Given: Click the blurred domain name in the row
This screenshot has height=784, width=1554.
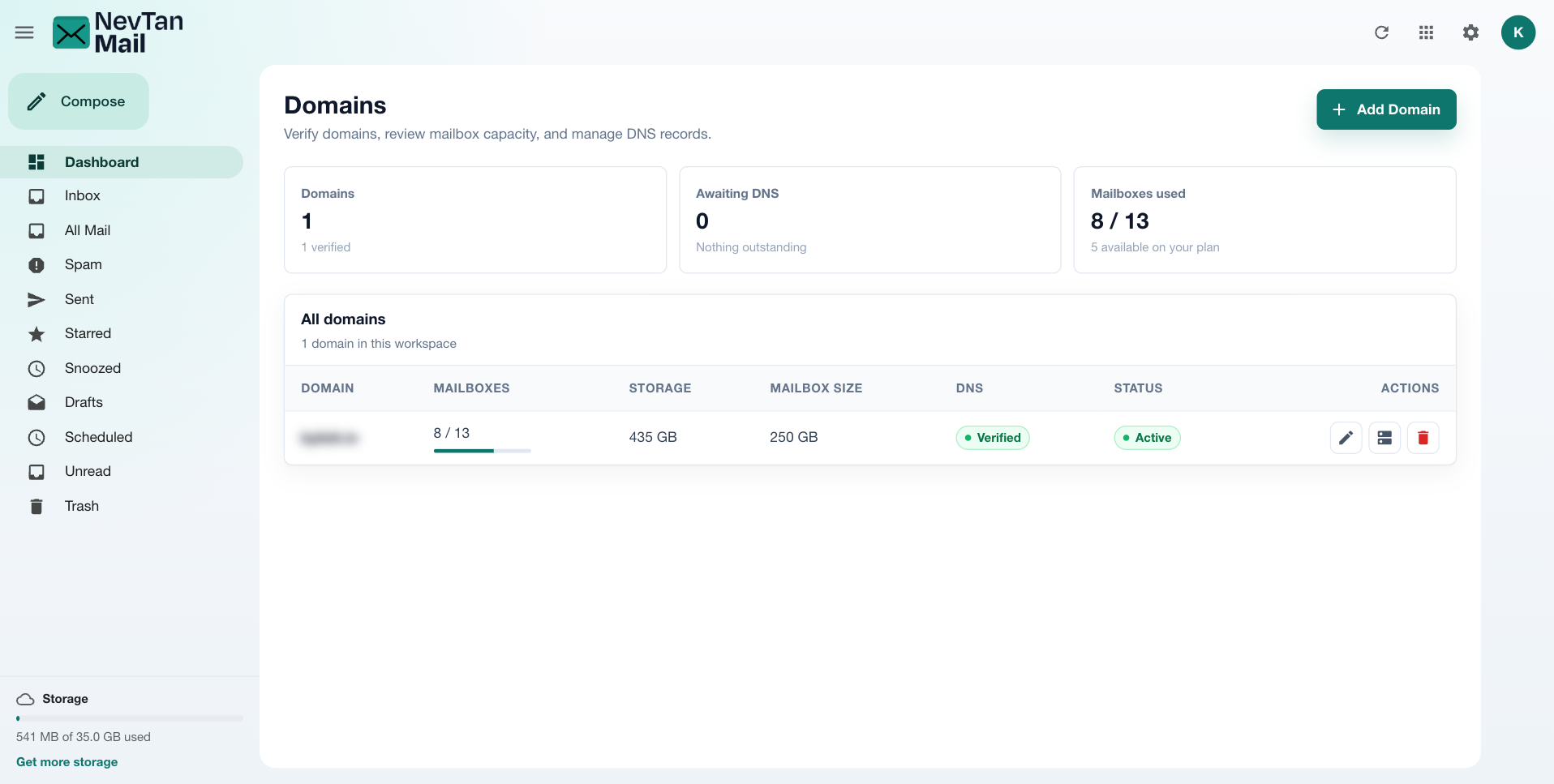Looking at the screenshot, I should (329, 438).
